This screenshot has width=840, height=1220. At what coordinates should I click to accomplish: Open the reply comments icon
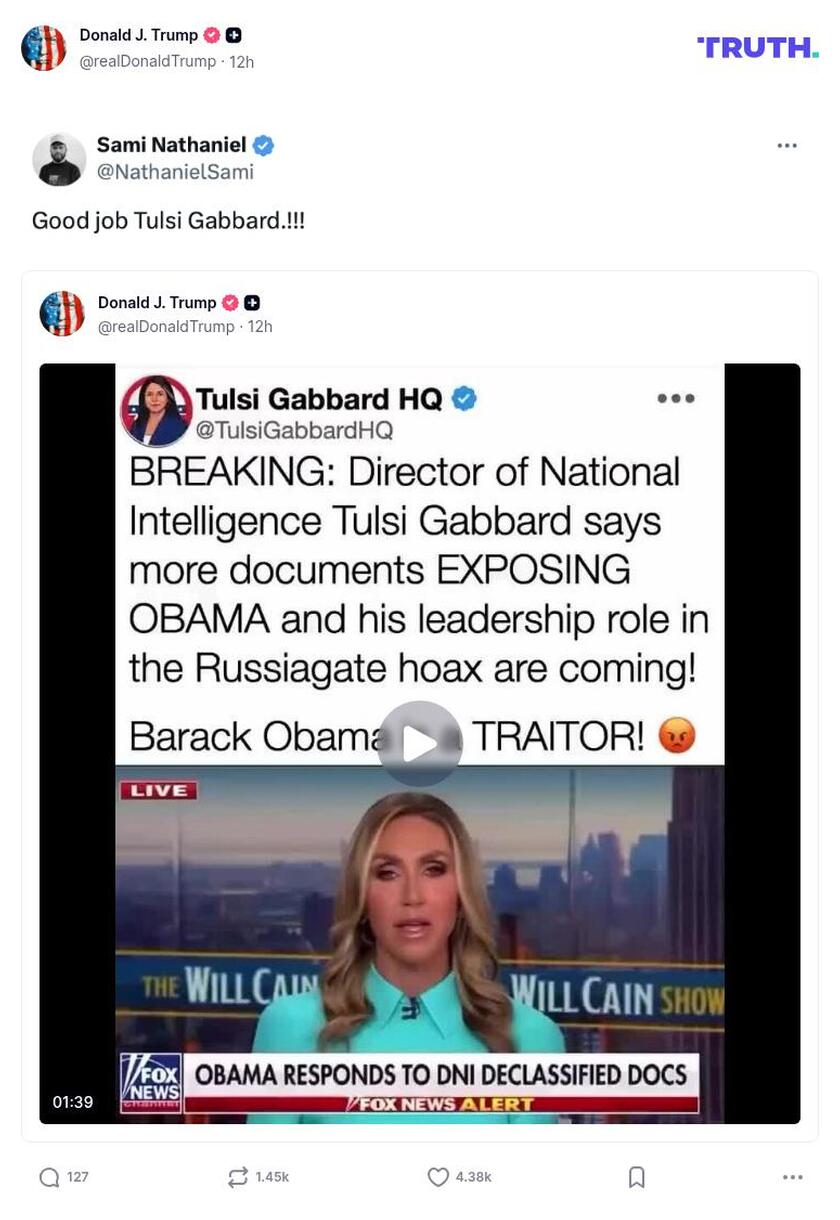point(49,1177)
